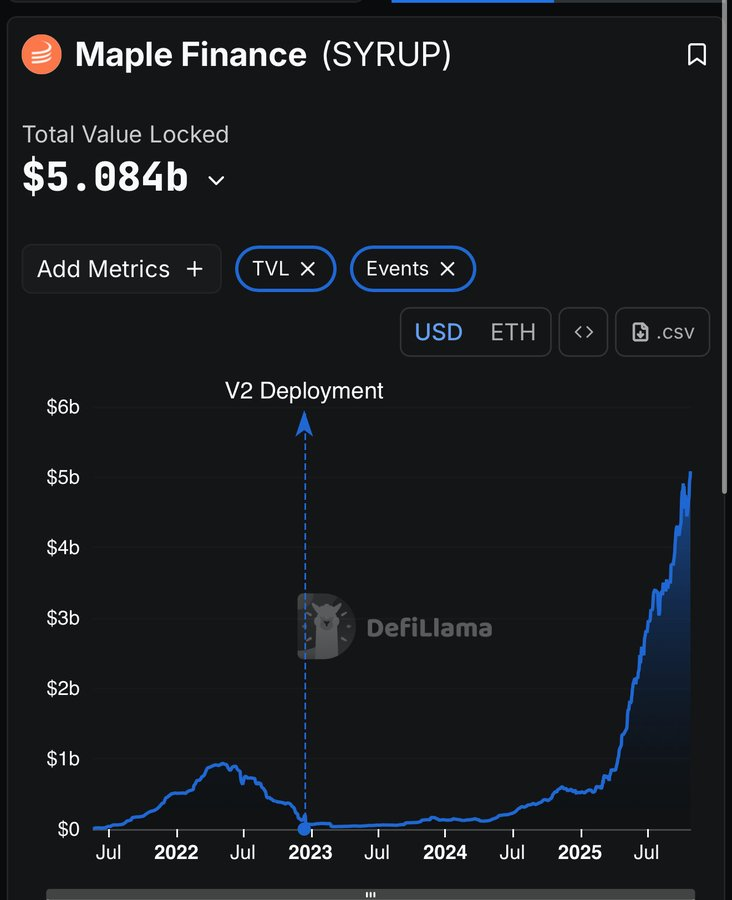The image size is (732, 900).
Task: Click the V2 Deployment event marker dot
Action: click(304, 828)
